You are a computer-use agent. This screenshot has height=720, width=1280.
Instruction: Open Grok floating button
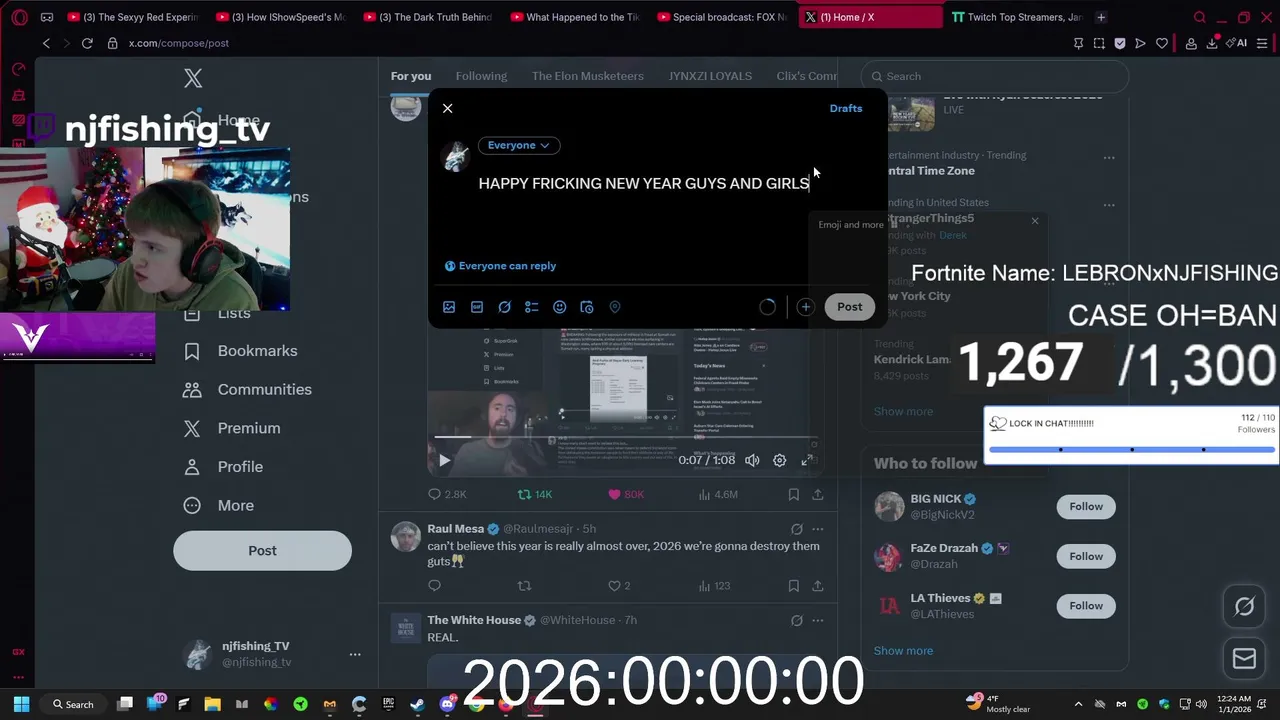point(1244,607)
